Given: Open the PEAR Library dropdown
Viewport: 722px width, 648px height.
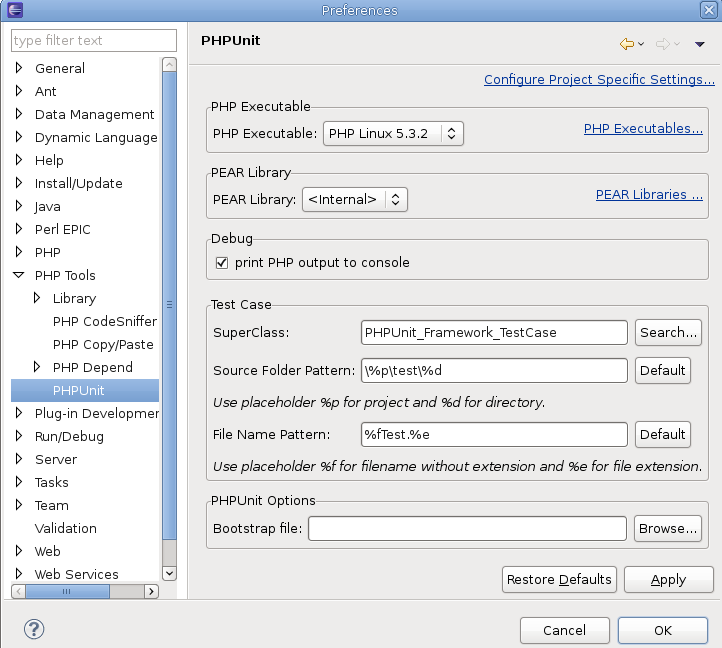Looking at the screenshot, I should tap(354, 199).
